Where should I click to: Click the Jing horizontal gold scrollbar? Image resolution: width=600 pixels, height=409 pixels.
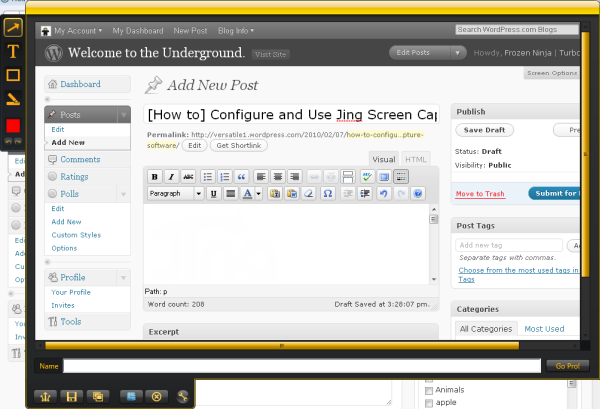click(282, 346)
